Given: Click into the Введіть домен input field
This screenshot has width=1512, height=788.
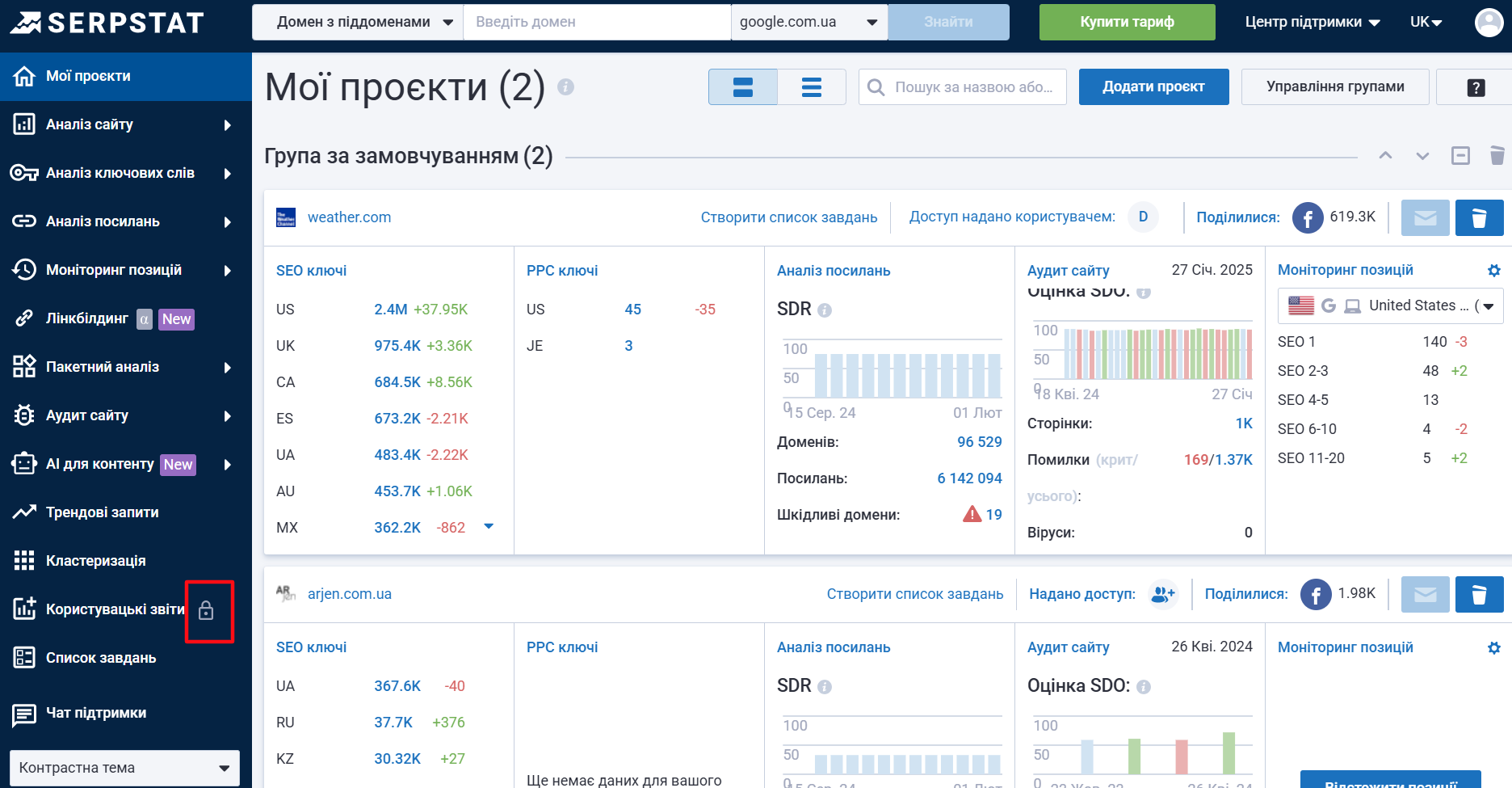Looking at the screenshot, I should click(597, 22).
